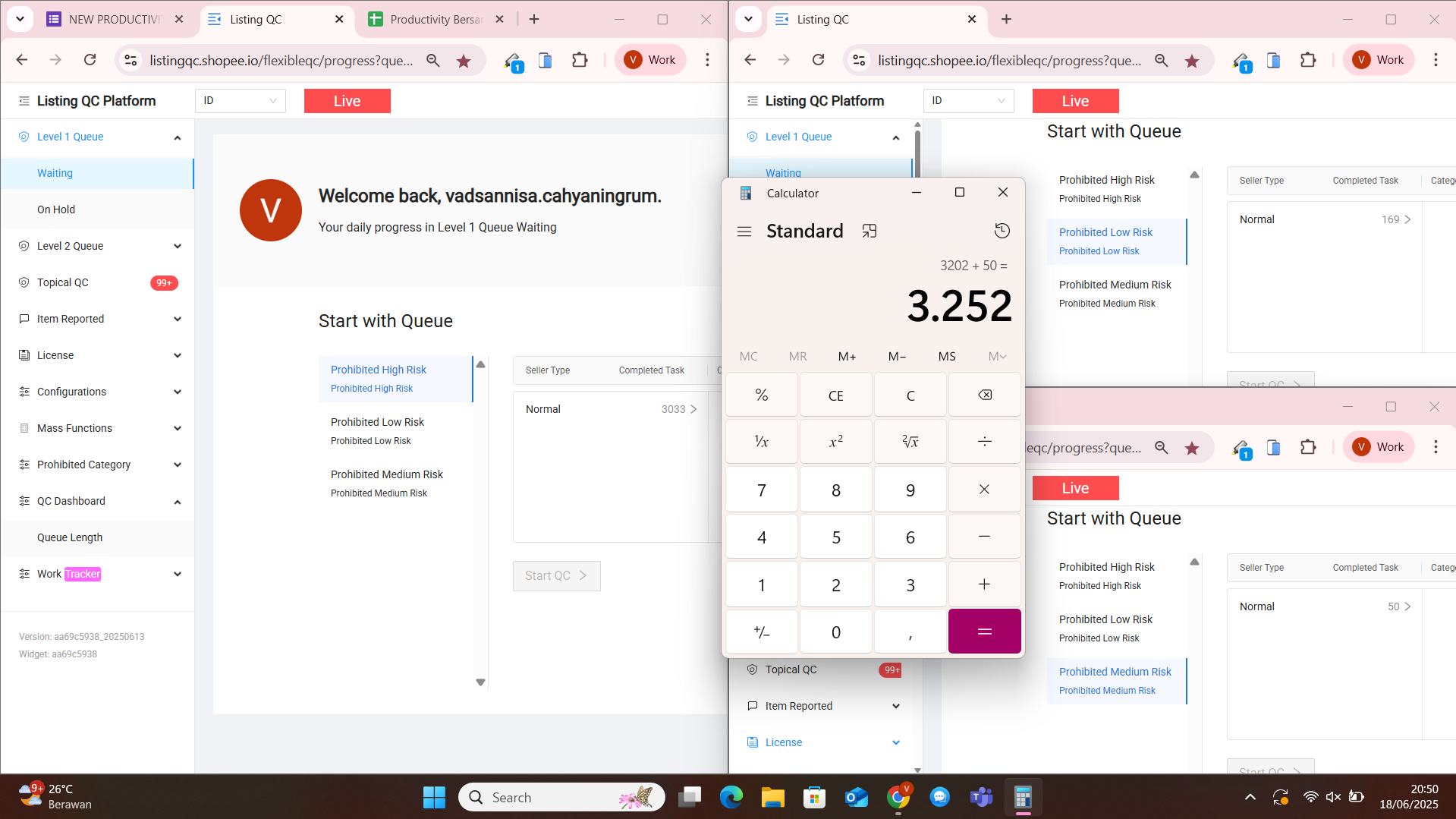Viewport: 1456px width, 819px height.
Task: Switch to Productivity Bersama spreadsheet tab
Action: coord(436,20)
